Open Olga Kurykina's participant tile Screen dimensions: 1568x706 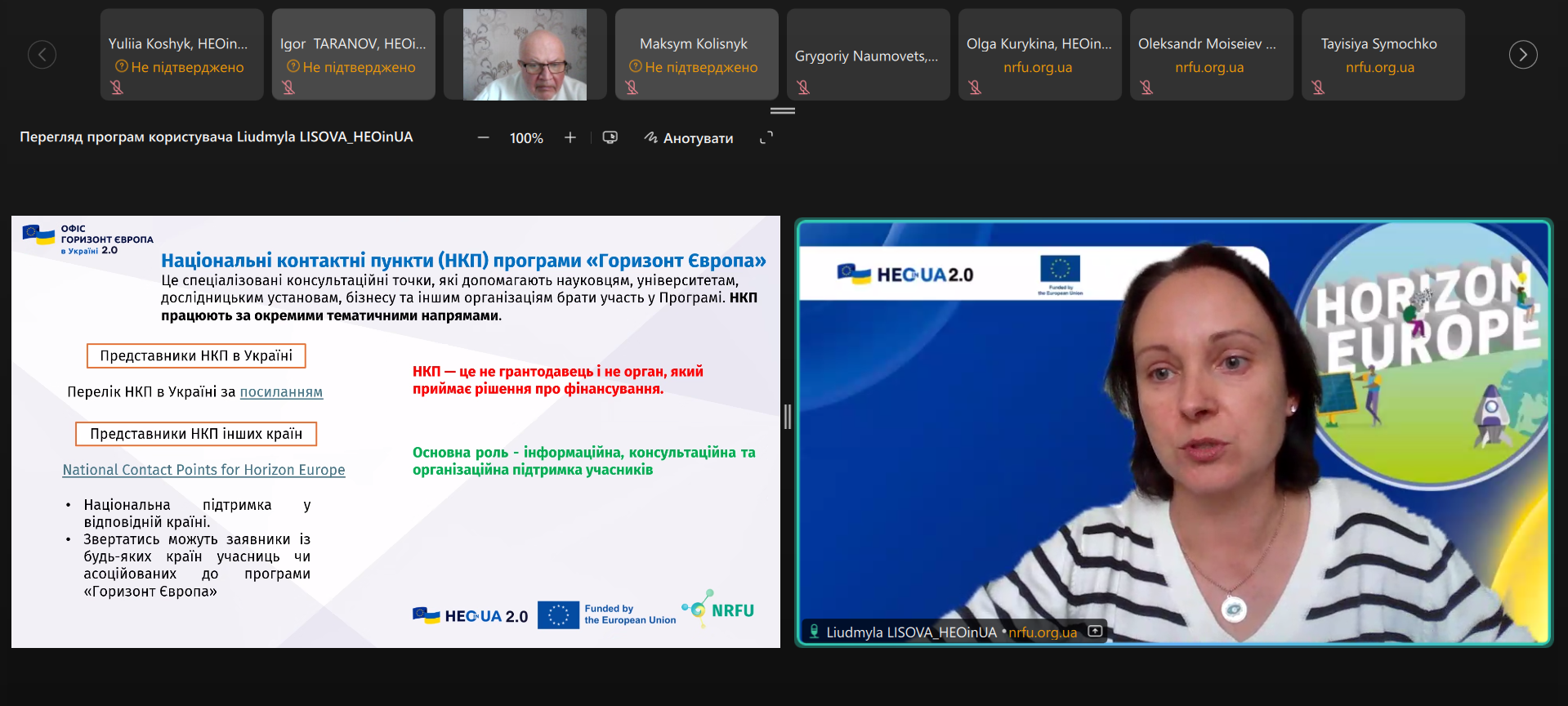tap(1040, 55)
